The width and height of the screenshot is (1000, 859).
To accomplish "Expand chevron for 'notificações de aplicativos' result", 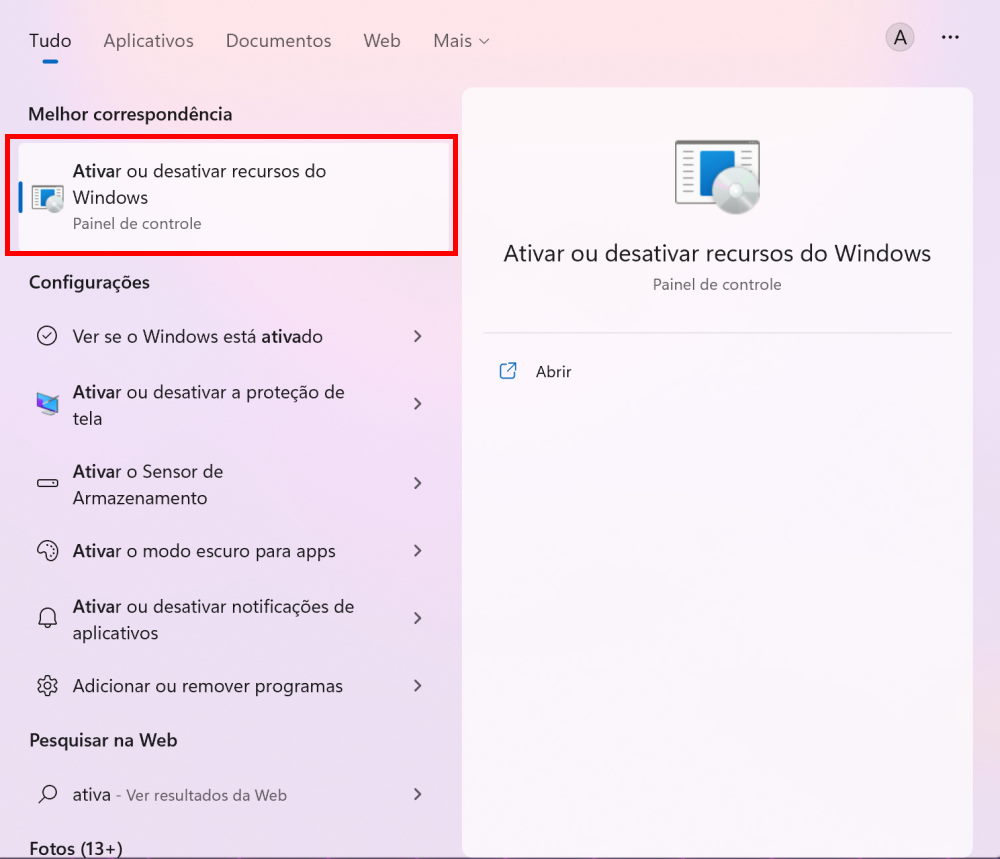I will pos(418,618).
